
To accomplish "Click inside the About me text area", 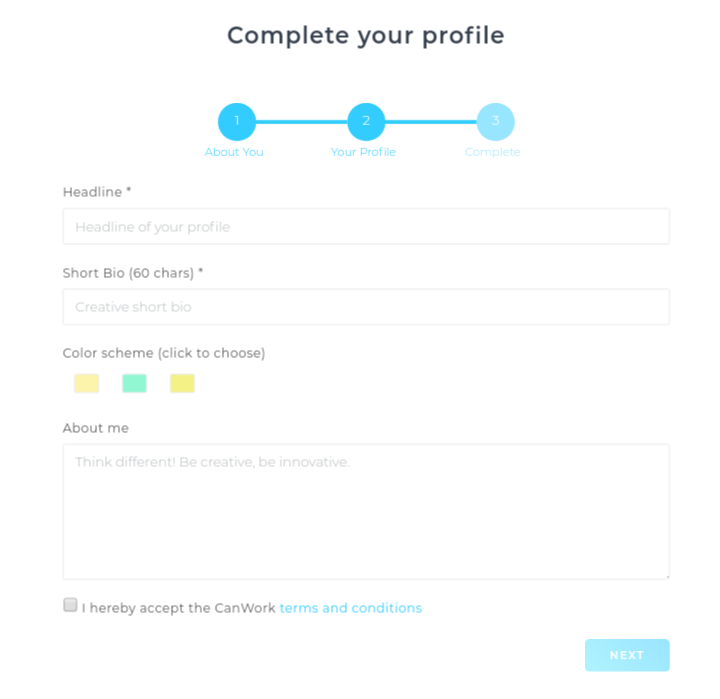I will coord(366,511).
